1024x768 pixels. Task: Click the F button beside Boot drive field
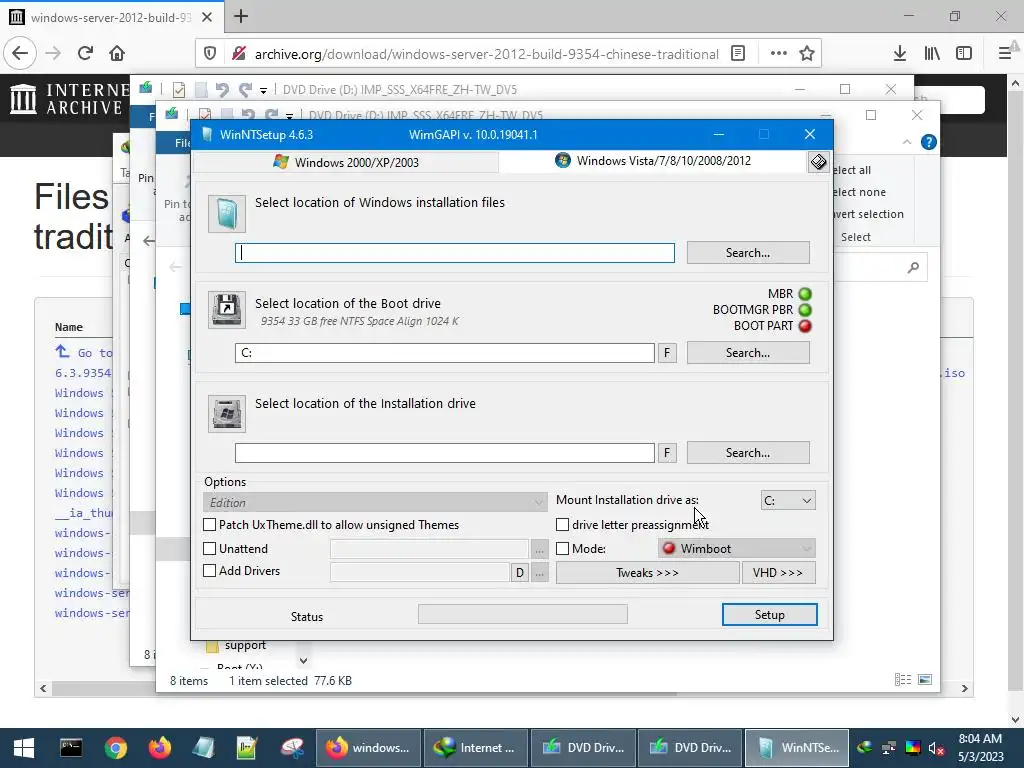[667, 353]
